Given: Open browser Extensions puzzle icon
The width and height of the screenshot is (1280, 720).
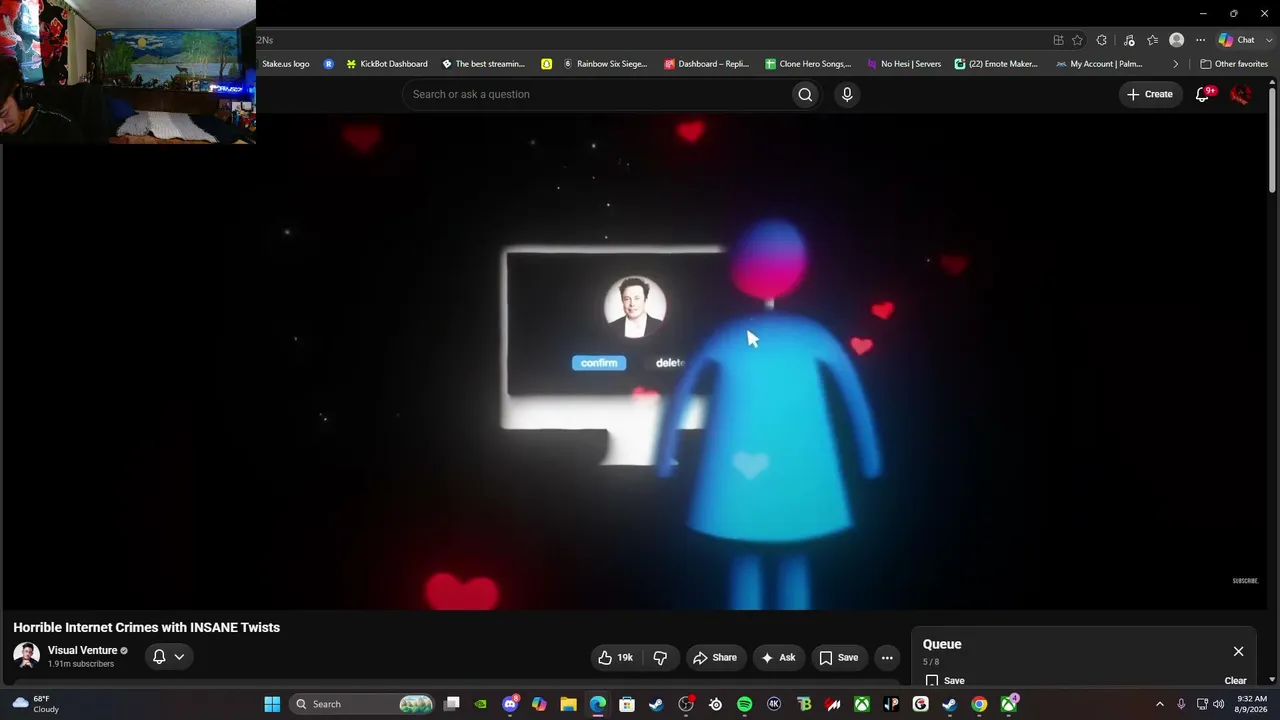Looking at the screenshot, I should click(1102, 40).
